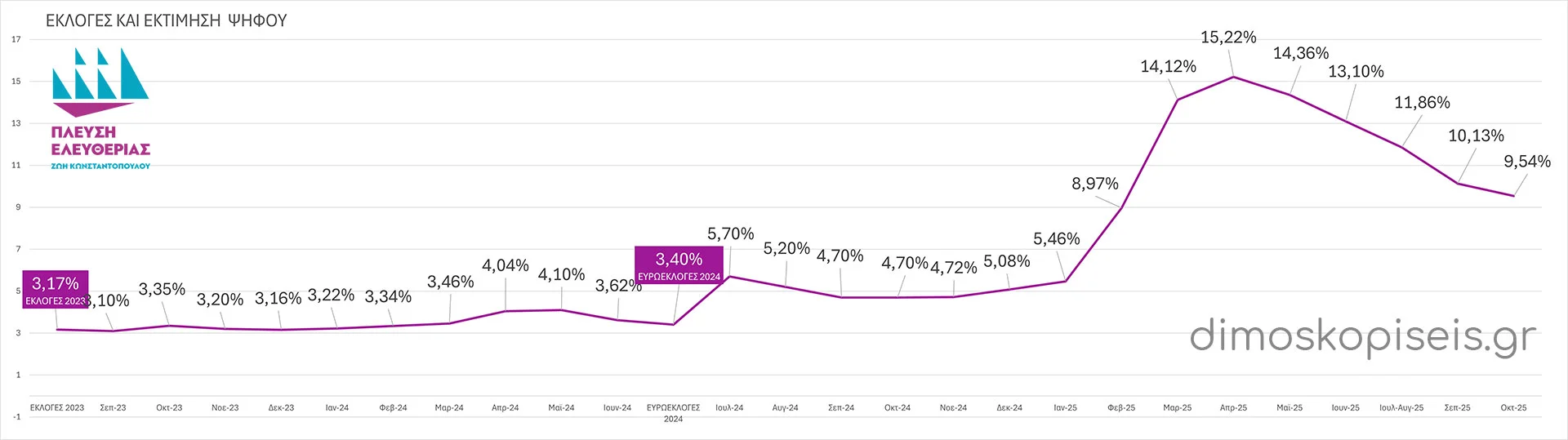Select the purple 3,17% ΕΚΛΟΓΕΣ 2023 box
1568x440 pixels.
(56, 289)
